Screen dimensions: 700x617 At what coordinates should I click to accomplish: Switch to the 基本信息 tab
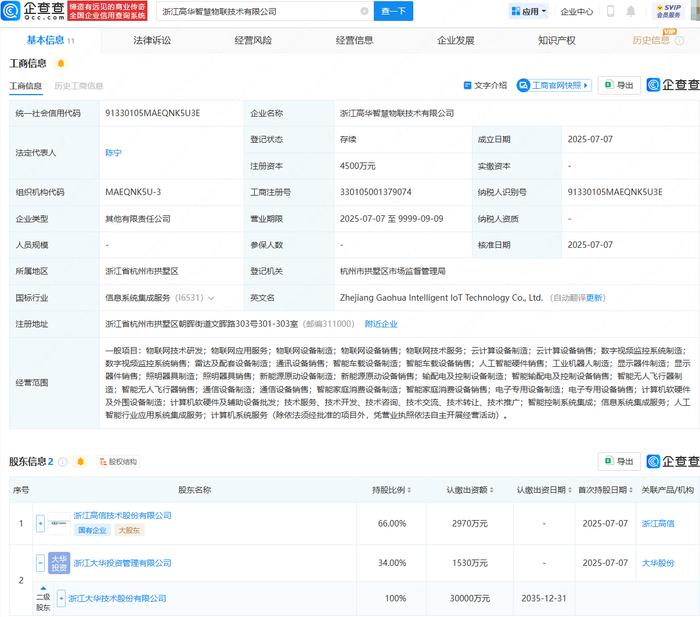point(50,41)
